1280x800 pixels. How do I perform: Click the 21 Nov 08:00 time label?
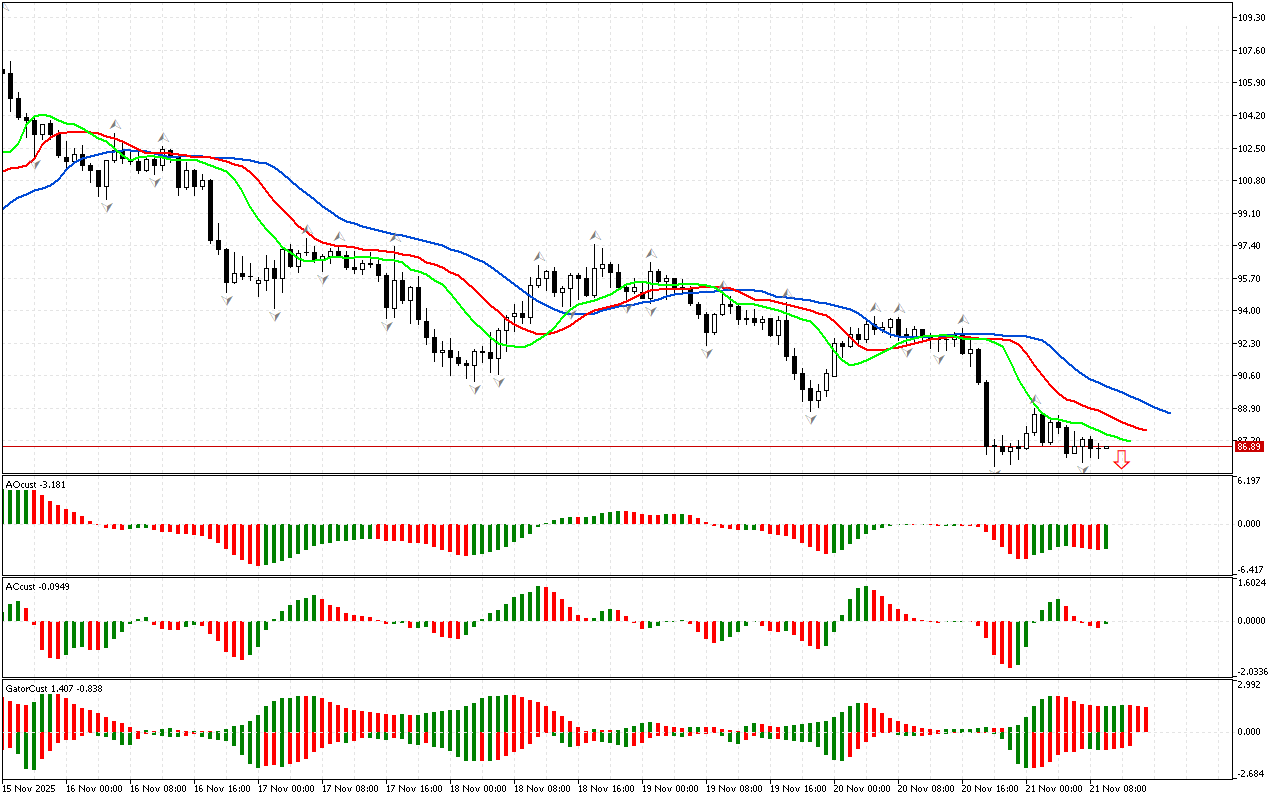click(1118, 789)
